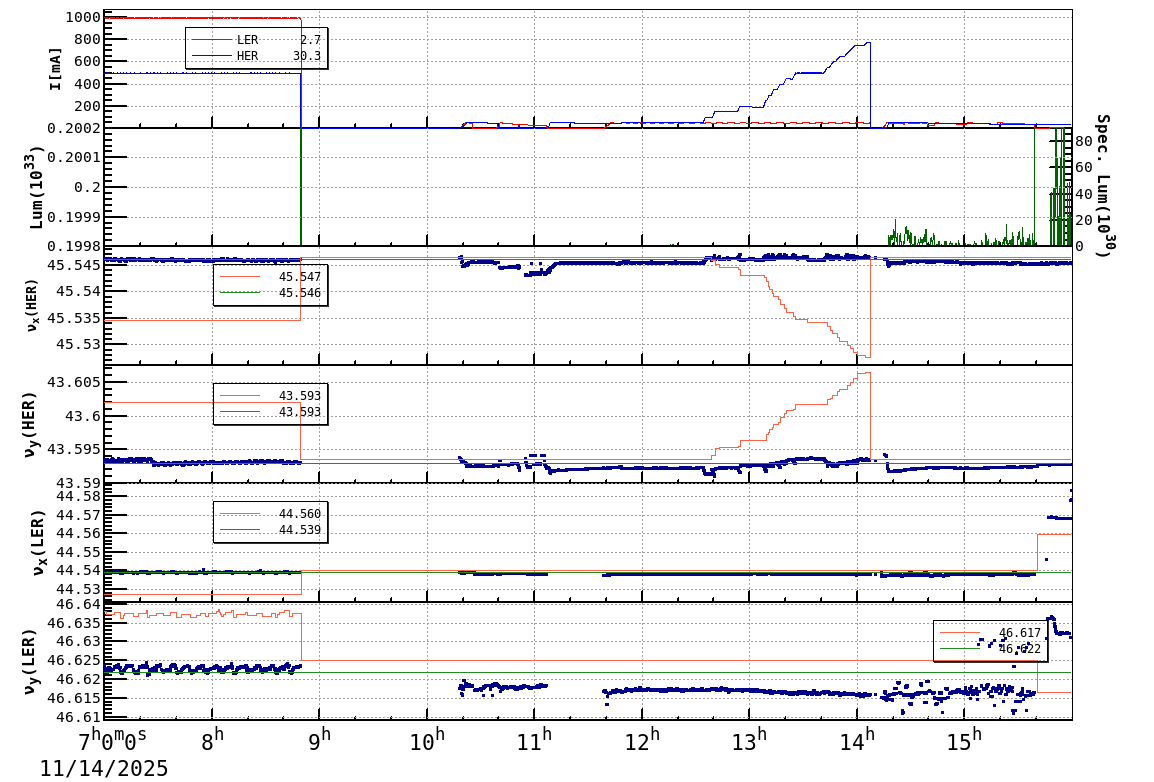Click the 0.2001 luminosity tick label

tap(74, 157)
